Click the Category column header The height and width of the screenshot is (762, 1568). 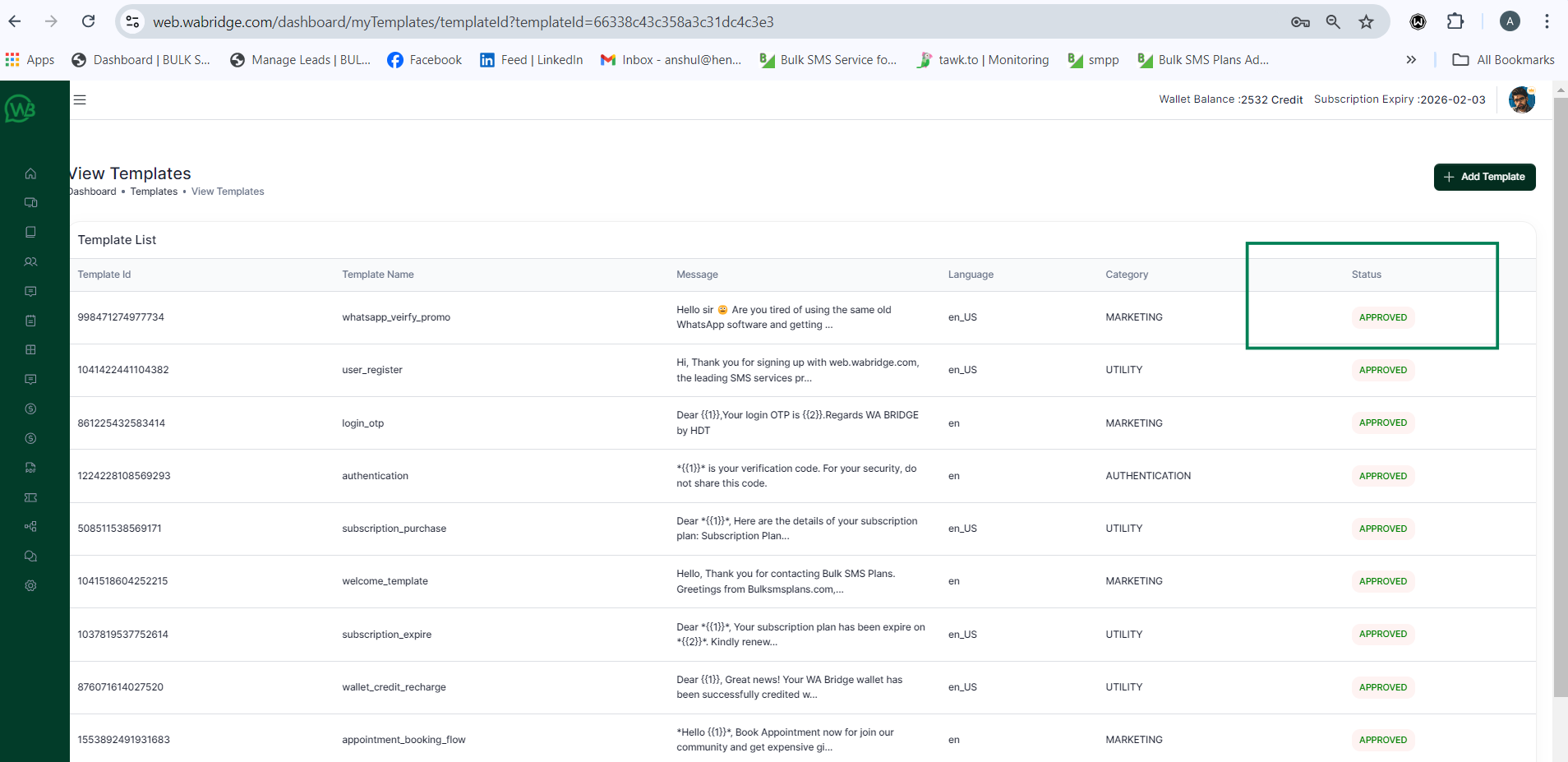[x=1127, y=275]
